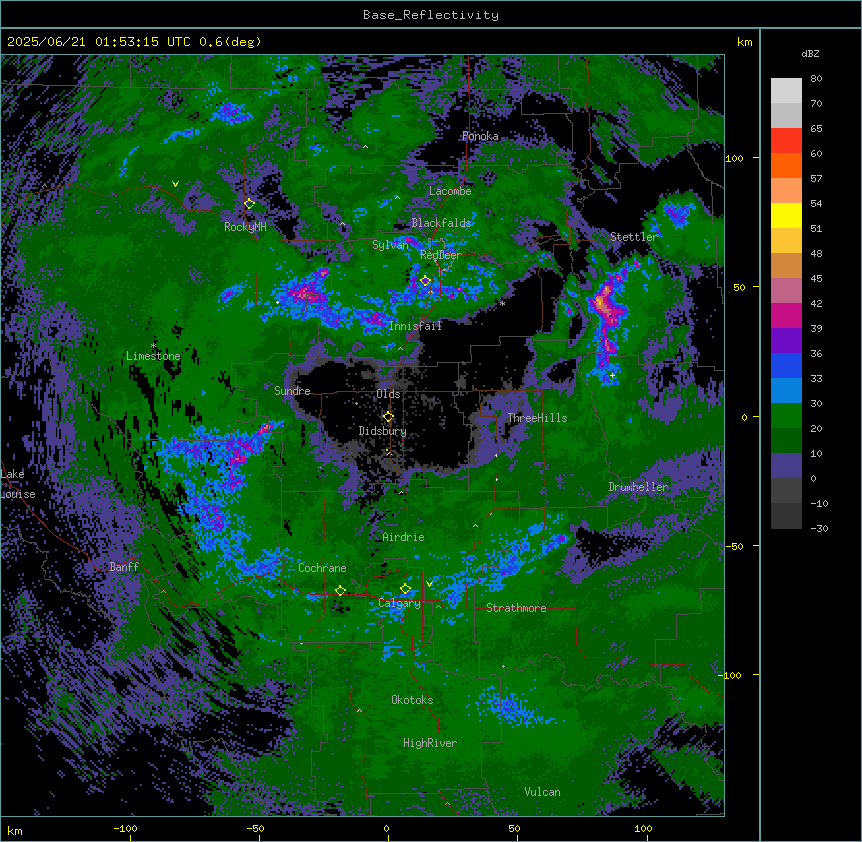Click the 80 value on the dBZ legend
The image size is (862, 842).
816,79
